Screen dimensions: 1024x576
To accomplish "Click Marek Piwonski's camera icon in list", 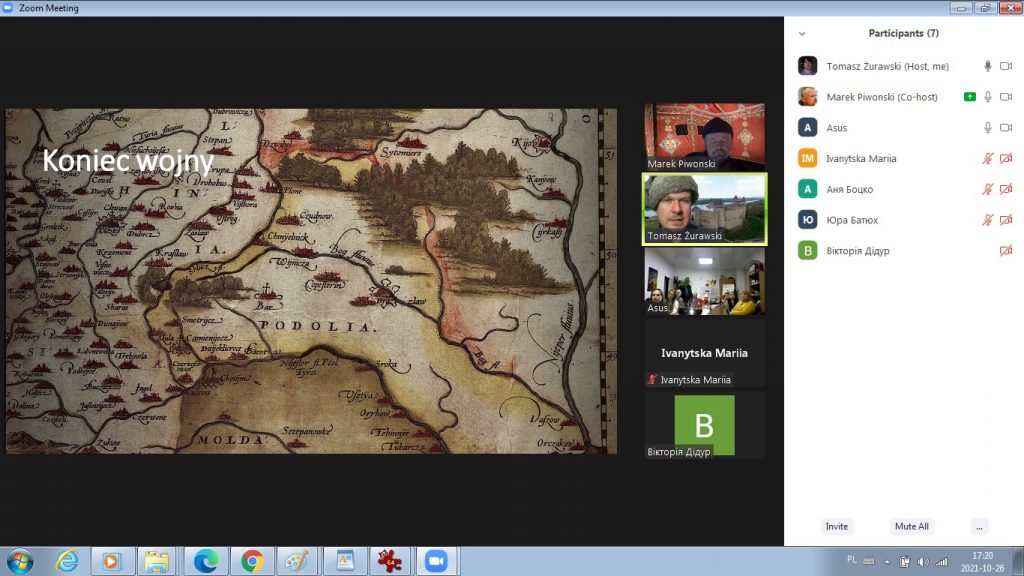I will pyautogui.click(x=1006, y=97).
